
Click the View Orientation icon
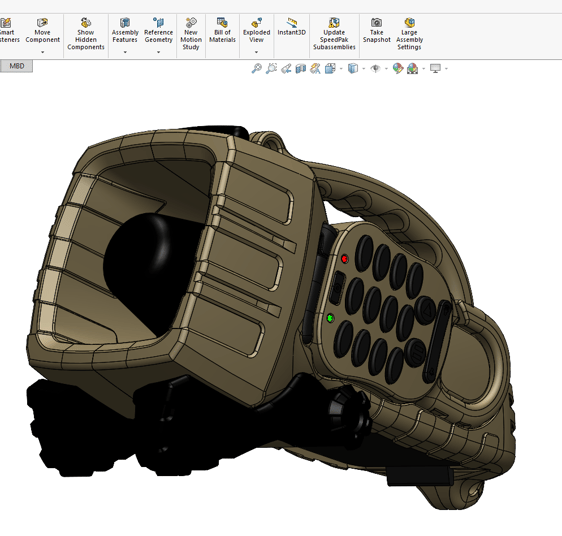330,68
